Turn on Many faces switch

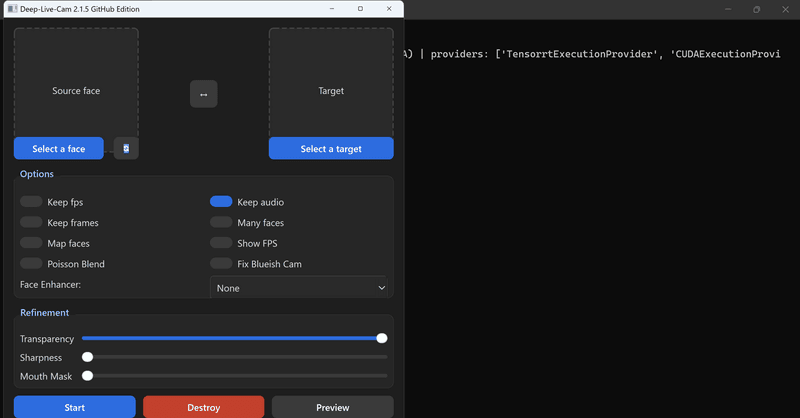pos(221,222)
